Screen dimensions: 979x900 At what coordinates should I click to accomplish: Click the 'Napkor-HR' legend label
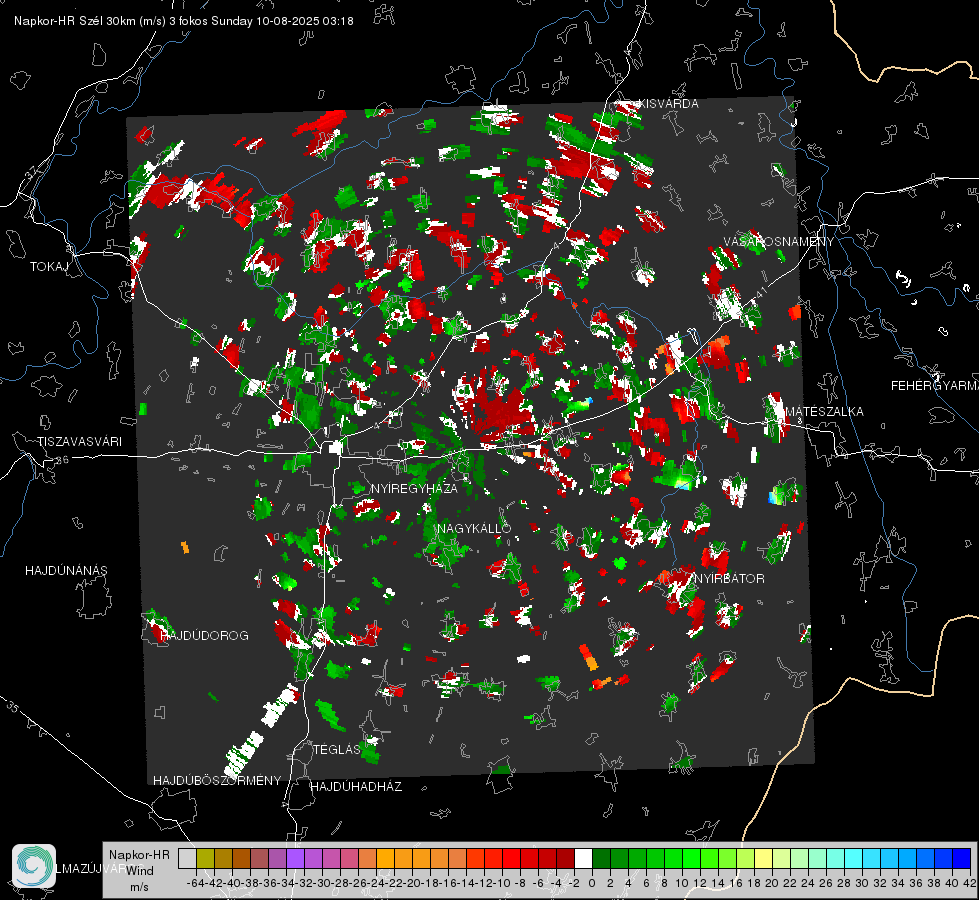[x=139, y=854]
